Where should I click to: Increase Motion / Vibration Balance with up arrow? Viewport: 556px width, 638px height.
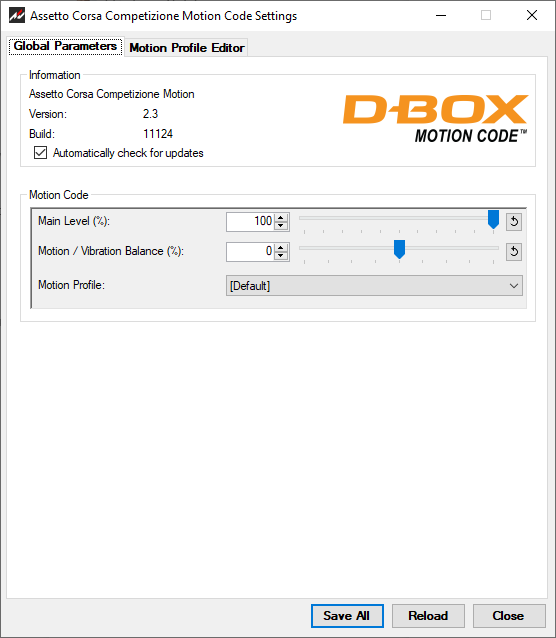click(x=280, y=247)
